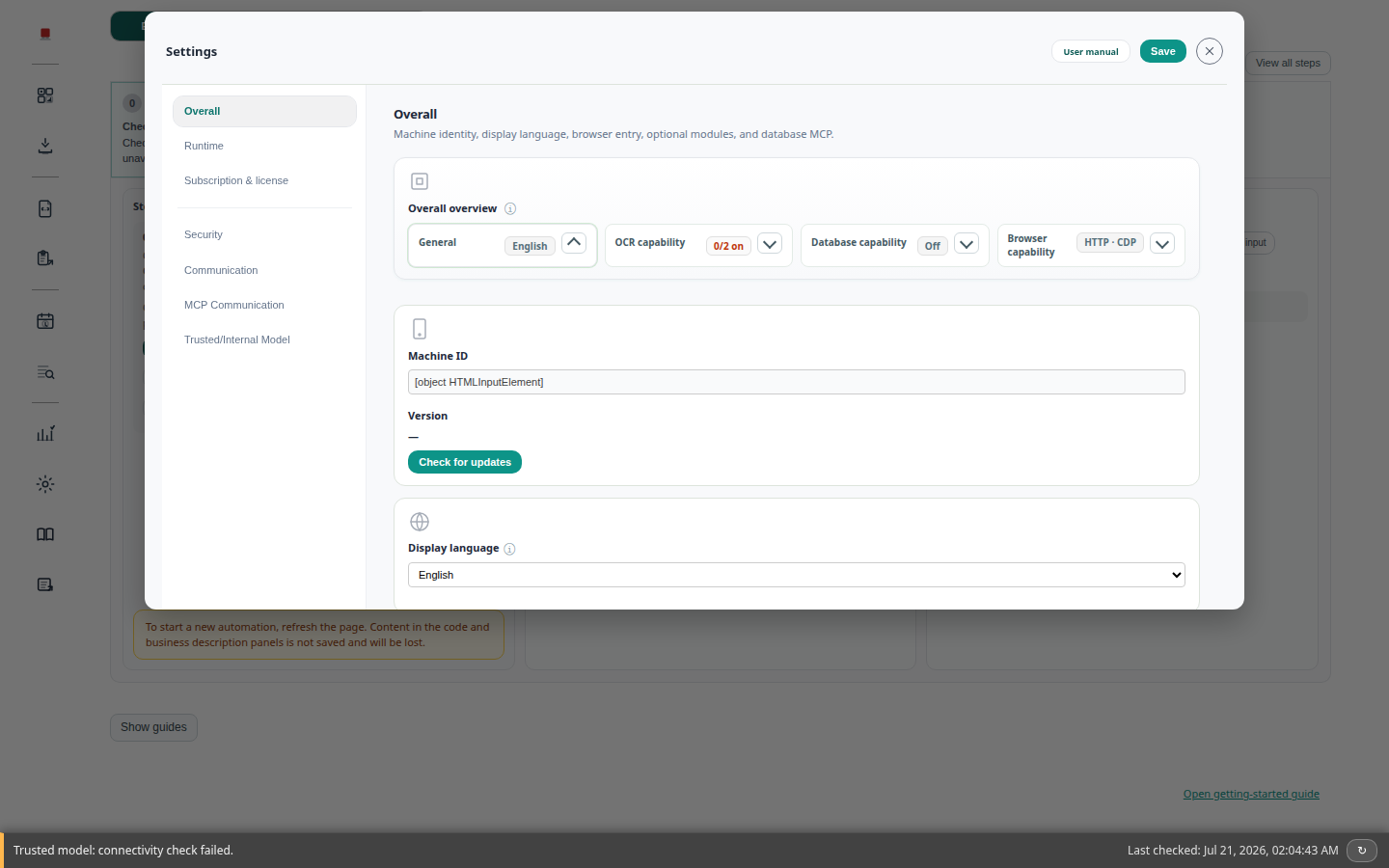
Task: Click the red stop icon in sidebar
Action: tap(45, 34)
